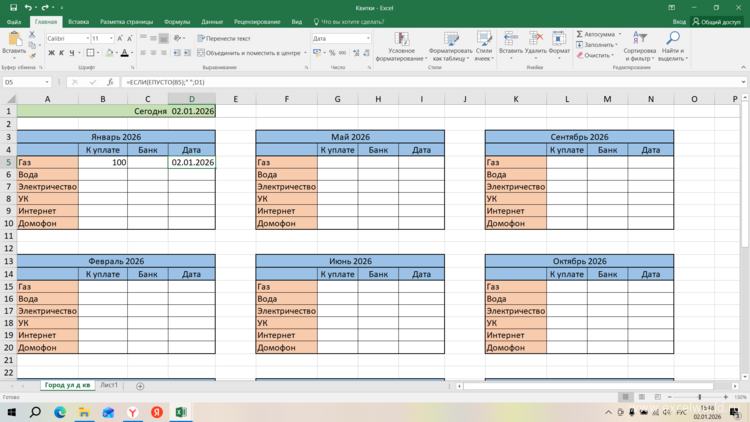Image resolution: width=750 pixels, height=422 pixels.
Task: Toggle Wrap Text (Перенести текст)
Action: [224, 38]
